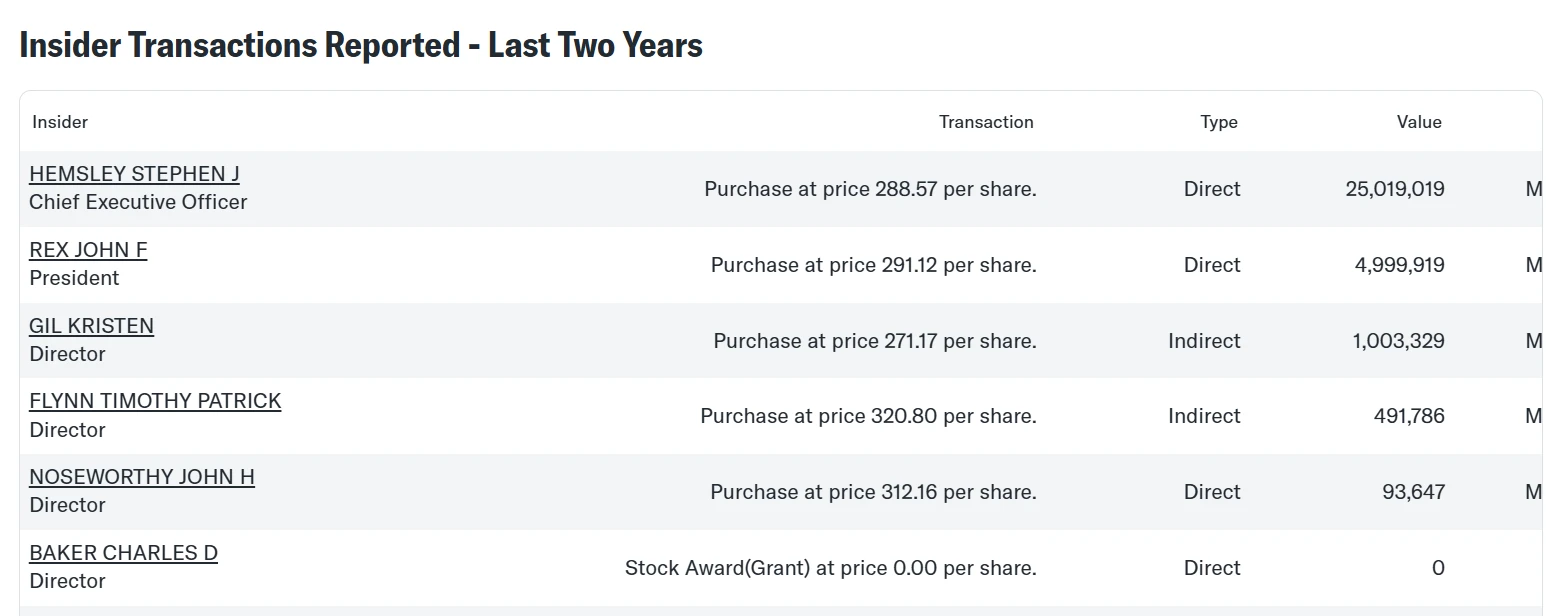This screenshot has width=1546, height=616.
Task: Click the purchase at 271.17 transaction text
Action: [x=875, y=341]
